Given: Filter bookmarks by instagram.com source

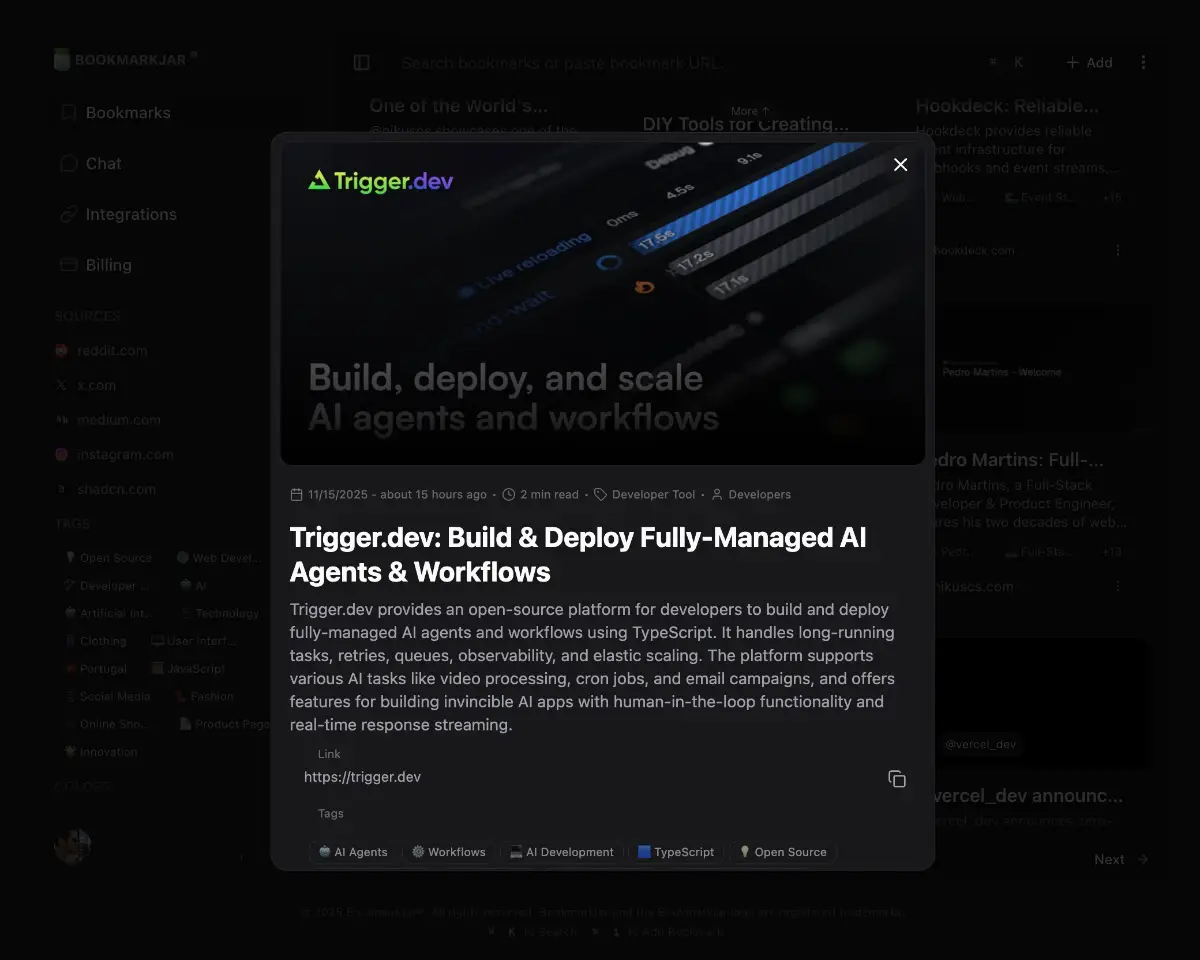Looking at the screenshot, I should tap(125, 455).
